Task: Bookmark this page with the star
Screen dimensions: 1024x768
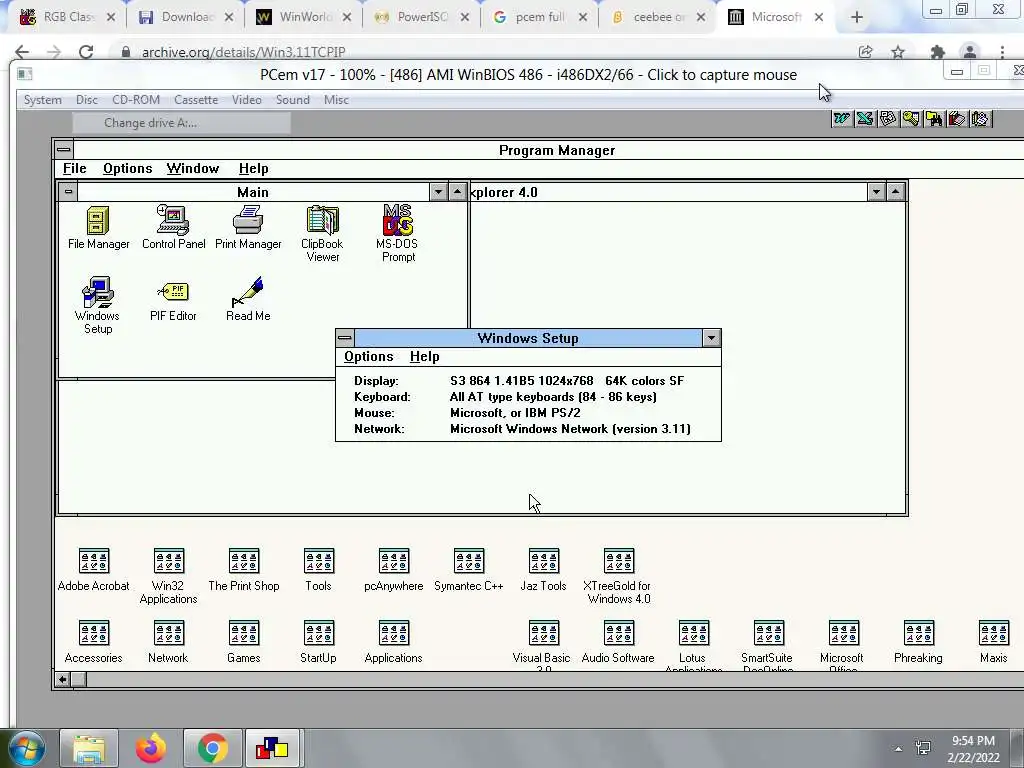Action: [898, 52]
